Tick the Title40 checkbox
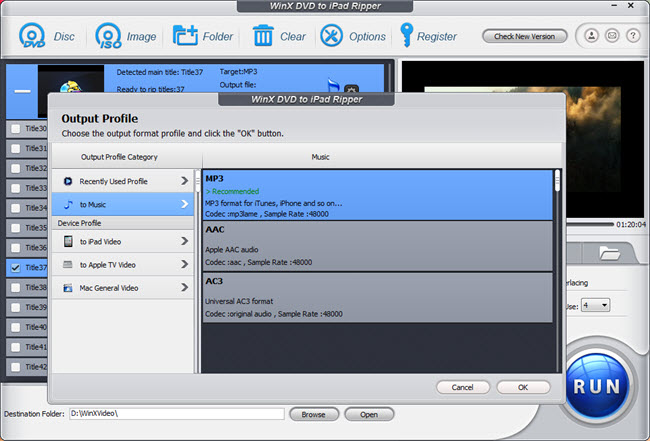The height and width of the screenshot is (441, 650). click(16, 327)
